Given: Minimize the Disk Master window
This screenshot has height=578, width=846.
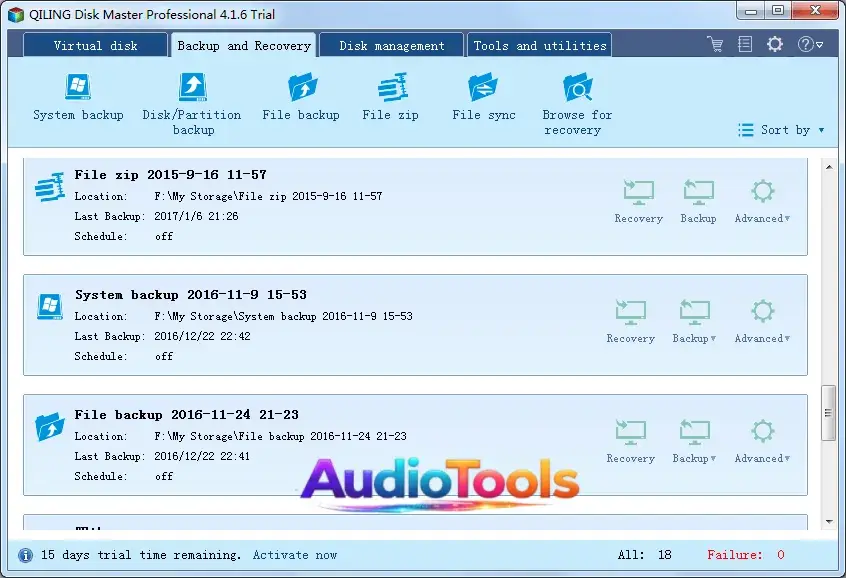Looking at the screenshot, I should [751, 11].
